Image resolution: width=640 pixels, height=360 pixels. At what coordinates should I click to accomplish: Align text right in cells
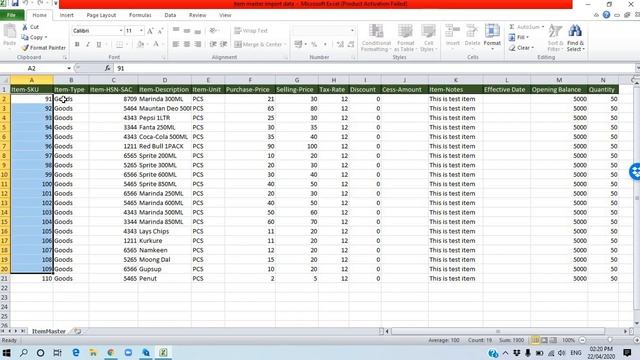point(198,44)
